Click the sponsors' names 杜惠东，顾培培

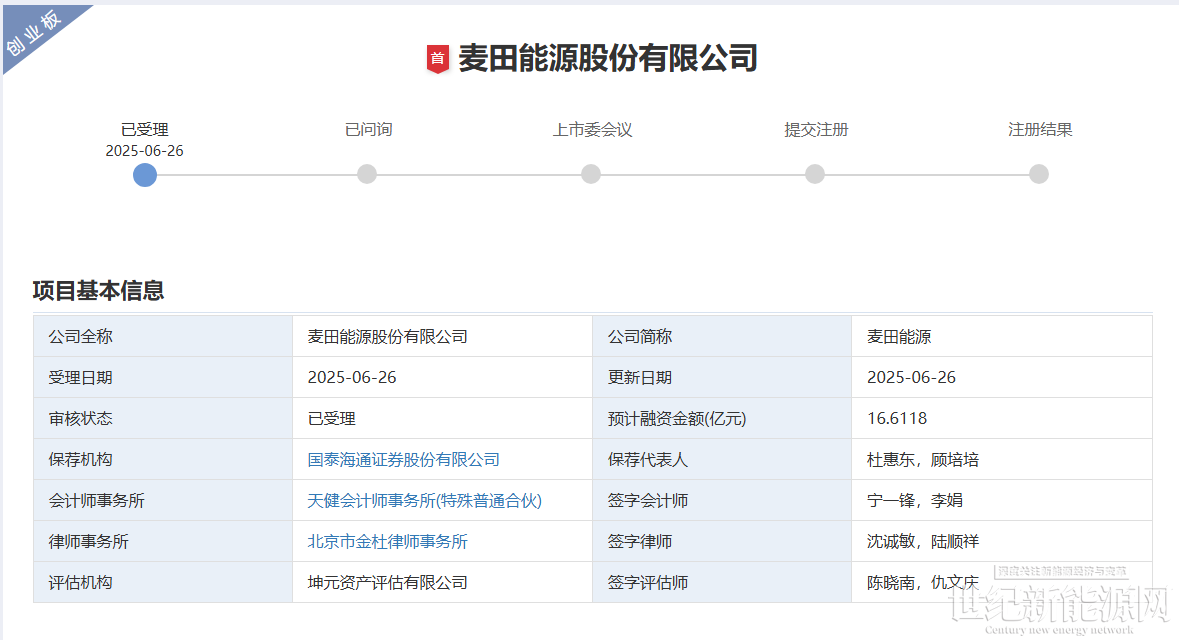923,460
